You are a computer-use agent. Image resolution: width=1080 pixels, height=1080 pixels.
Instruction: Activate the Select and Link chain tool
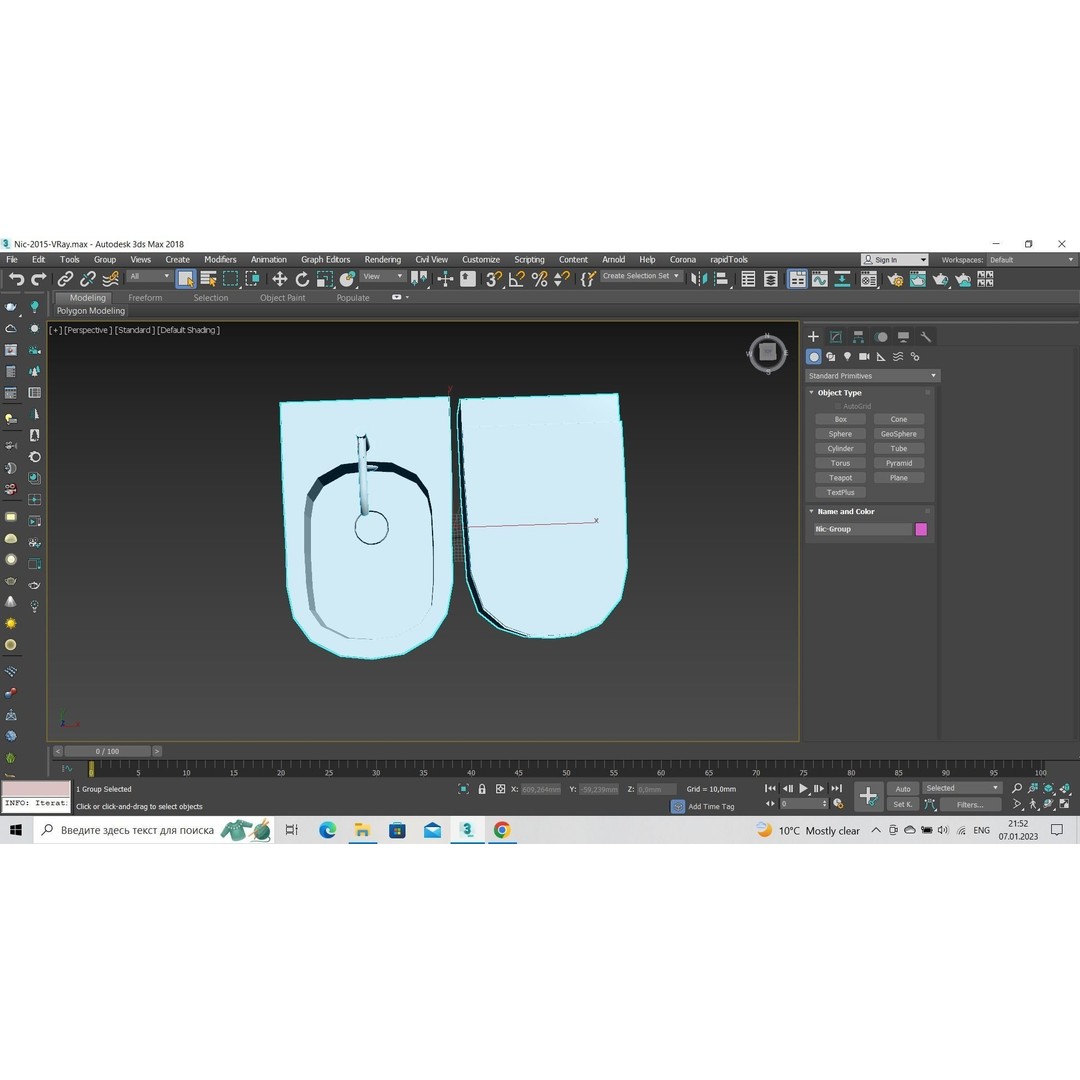pos(65,279)
